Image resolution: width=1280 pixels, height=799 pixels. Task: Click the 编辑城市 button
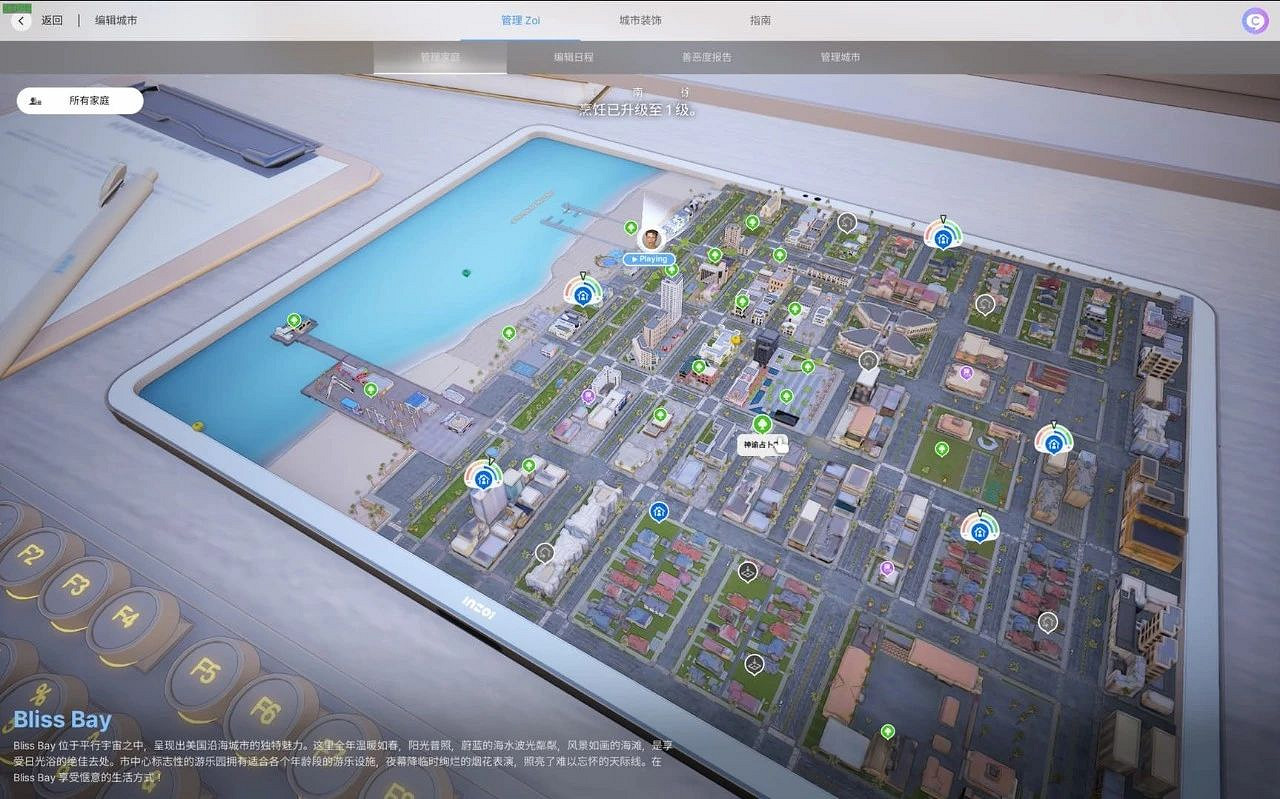[116, 20]
